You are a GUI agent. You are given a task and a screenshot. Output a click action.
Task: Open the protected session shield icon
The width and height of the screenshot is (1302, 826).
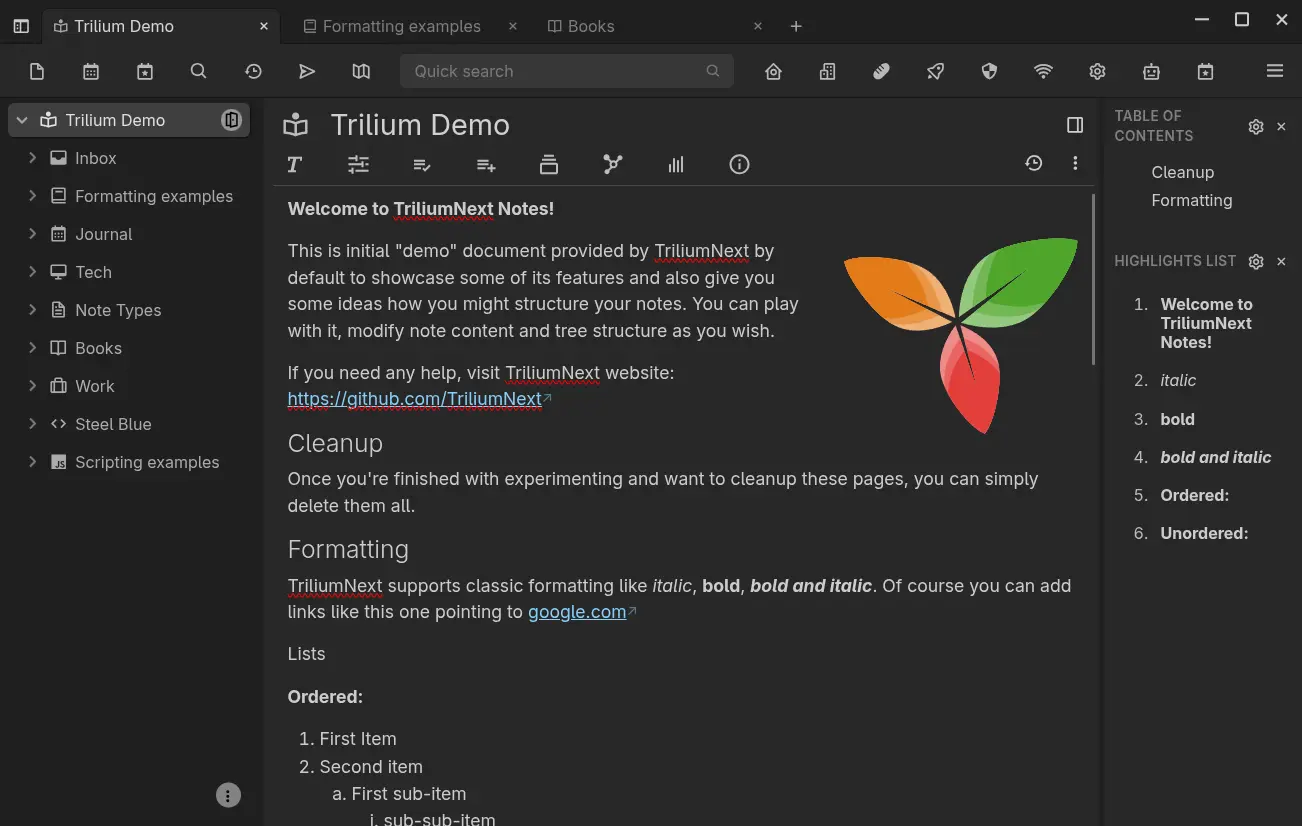click(x=989, y=71)
